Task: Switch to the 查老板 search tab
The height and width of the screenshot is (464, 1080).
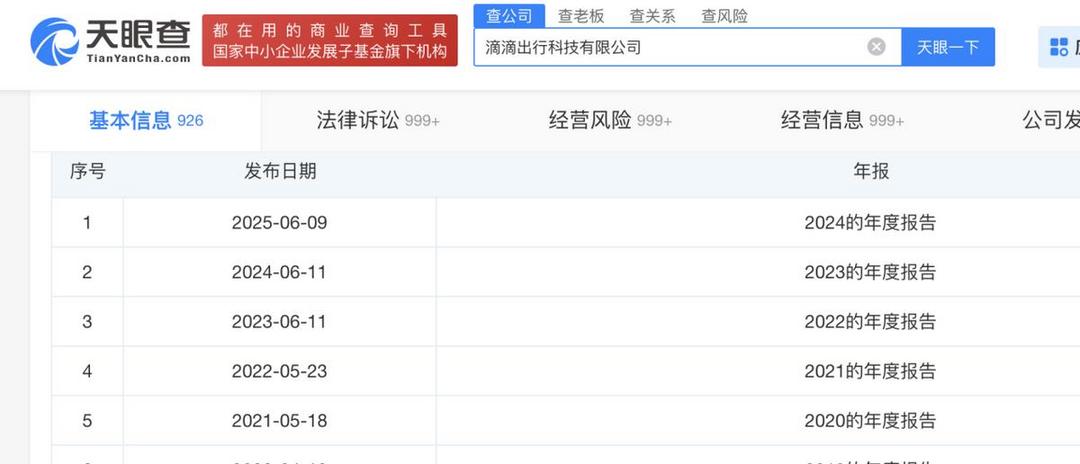Action: 581,16
